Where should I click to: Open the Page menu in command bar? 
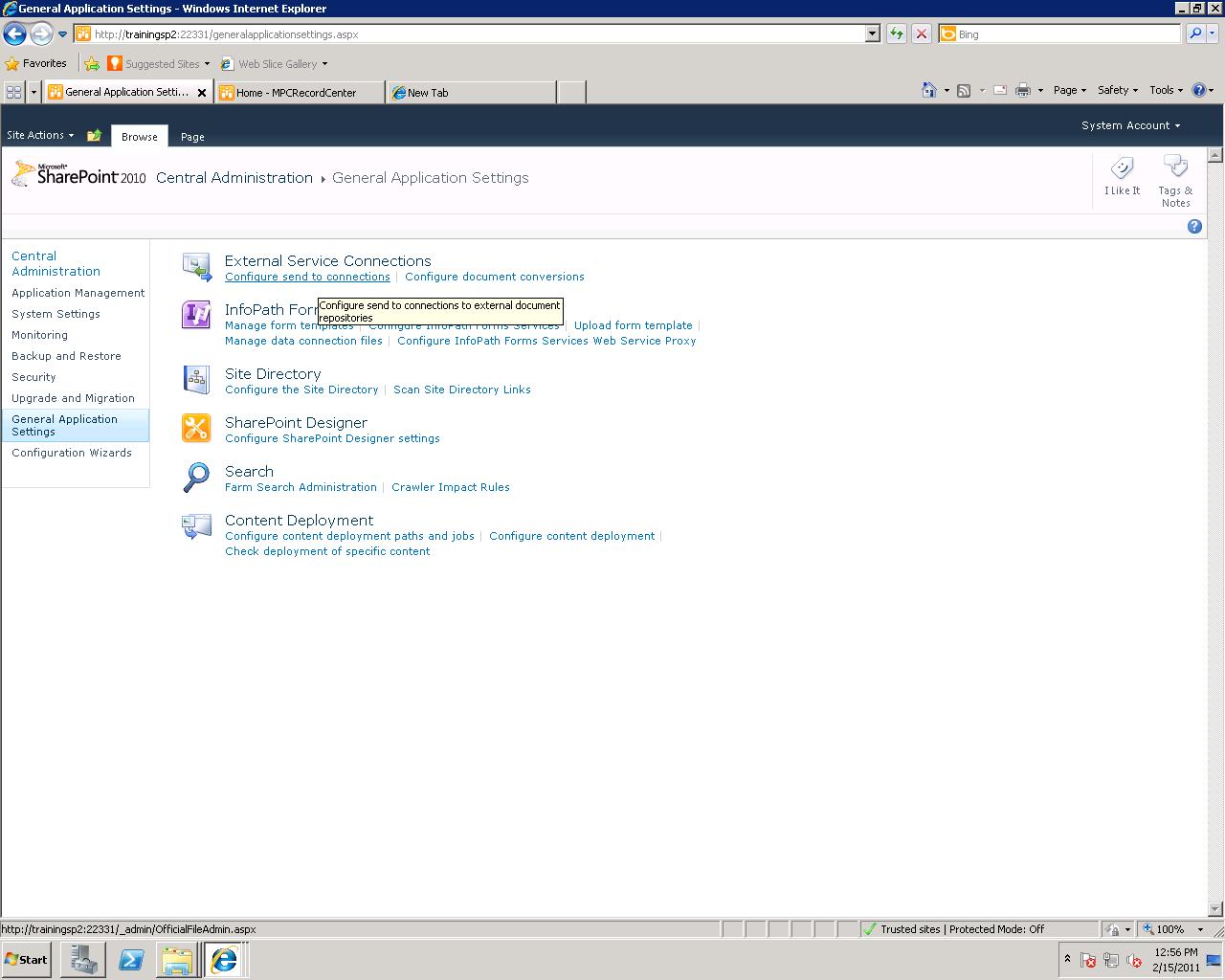[1069, 90]
